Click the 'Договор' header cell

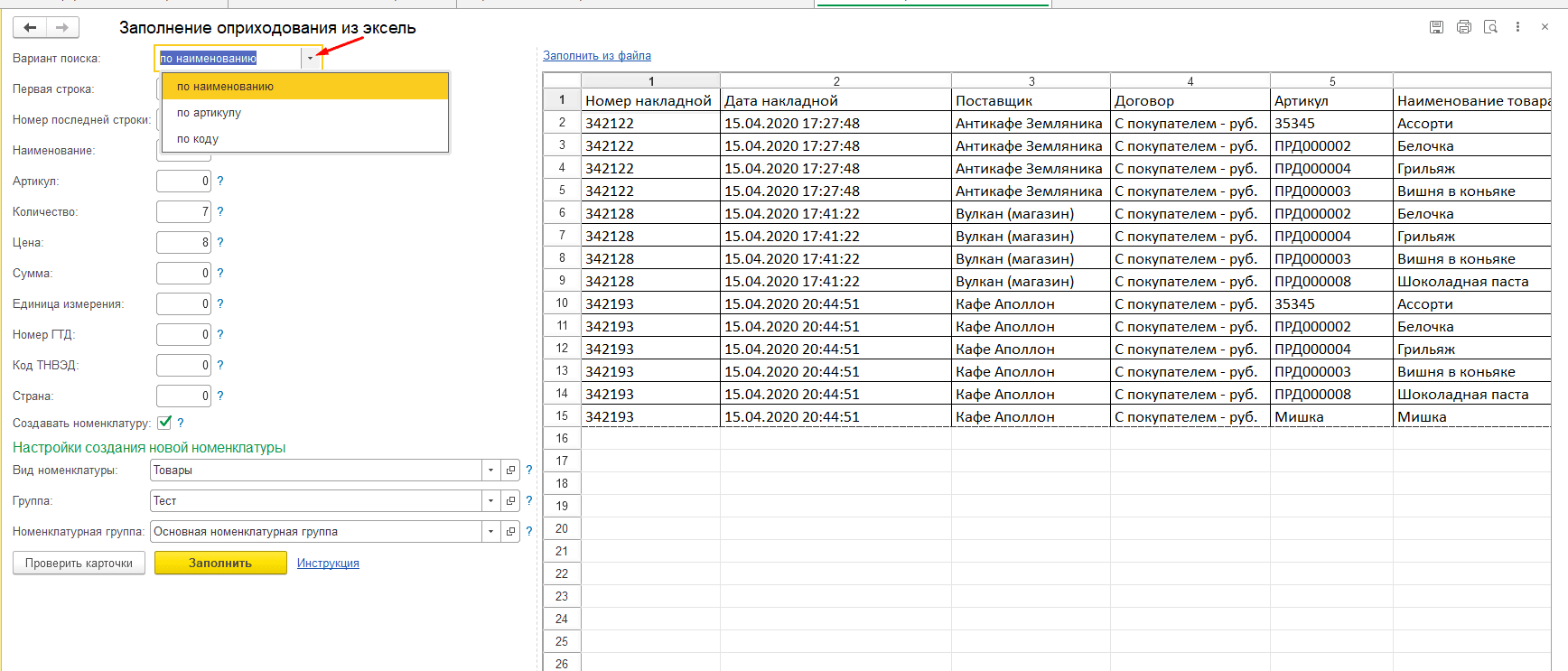point(1190,100)
